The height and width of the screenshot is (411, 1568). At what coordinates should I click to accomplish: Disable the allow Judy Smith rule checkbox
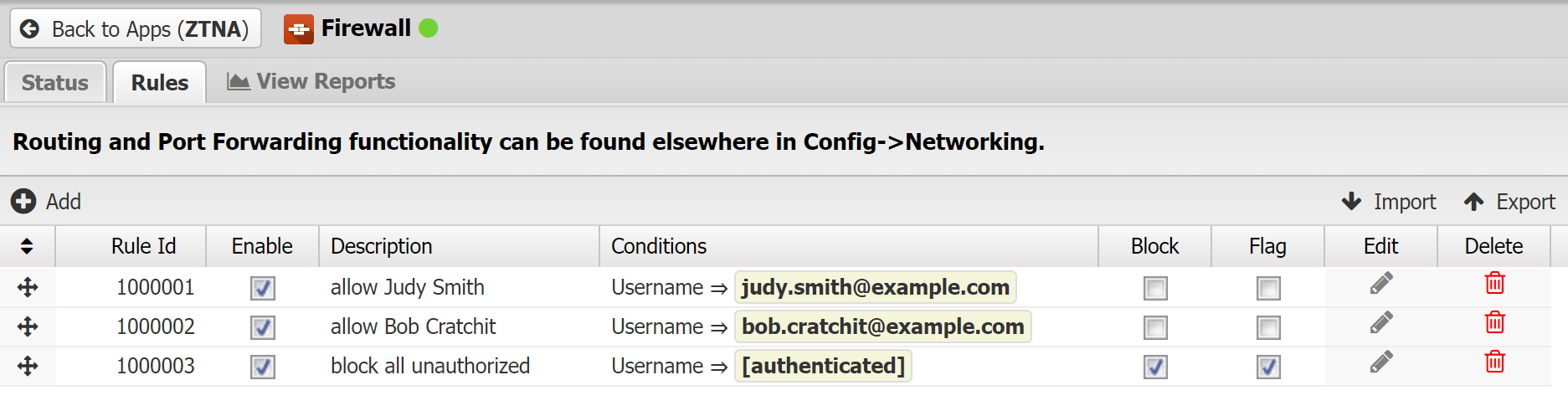tap(263, 289)
